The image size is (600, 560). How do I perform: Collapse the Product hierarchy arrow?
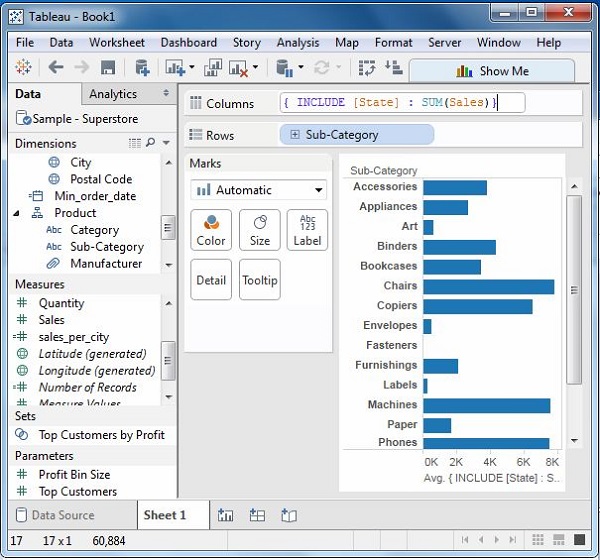(x=17, y=213)
